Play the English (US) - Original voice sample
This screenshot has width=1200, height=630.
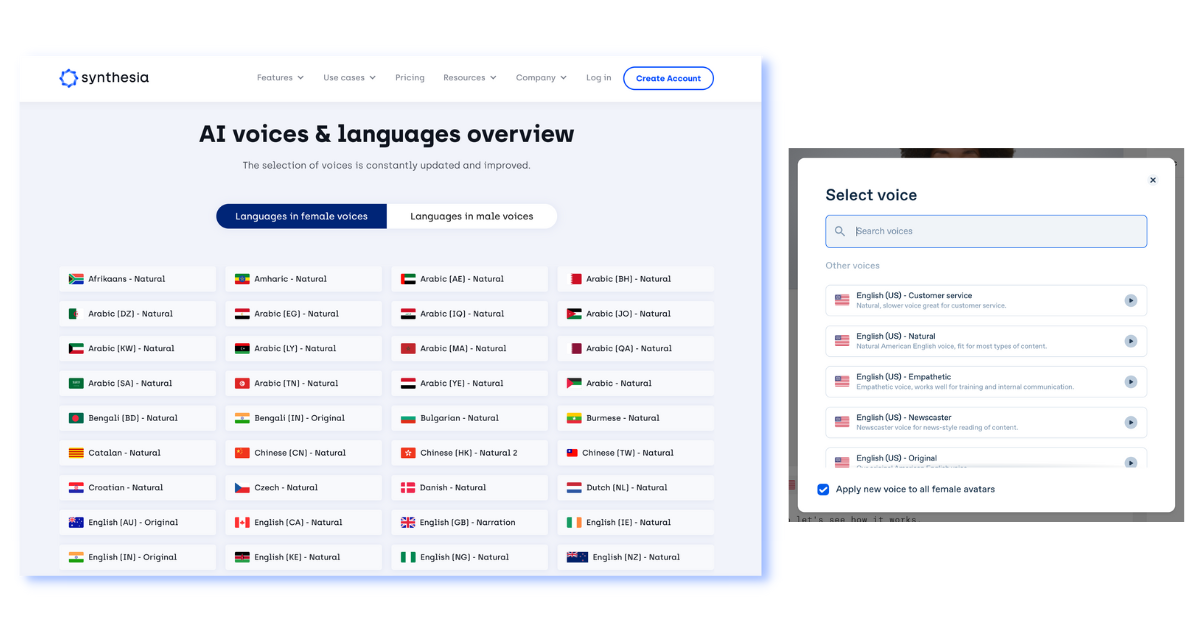[x=1131, y=462]
